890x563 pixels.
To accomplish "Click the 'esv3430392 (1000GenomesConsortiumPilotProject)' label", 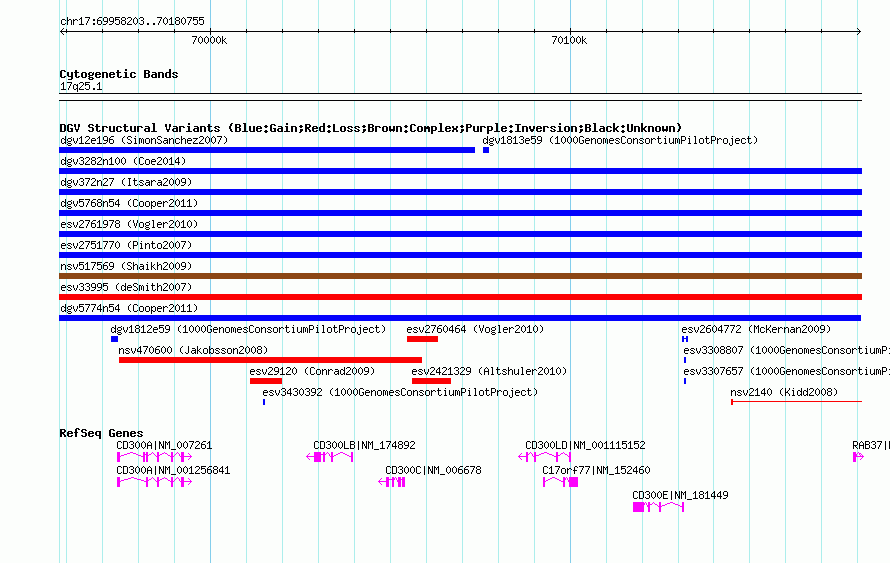I will [400, 392].
